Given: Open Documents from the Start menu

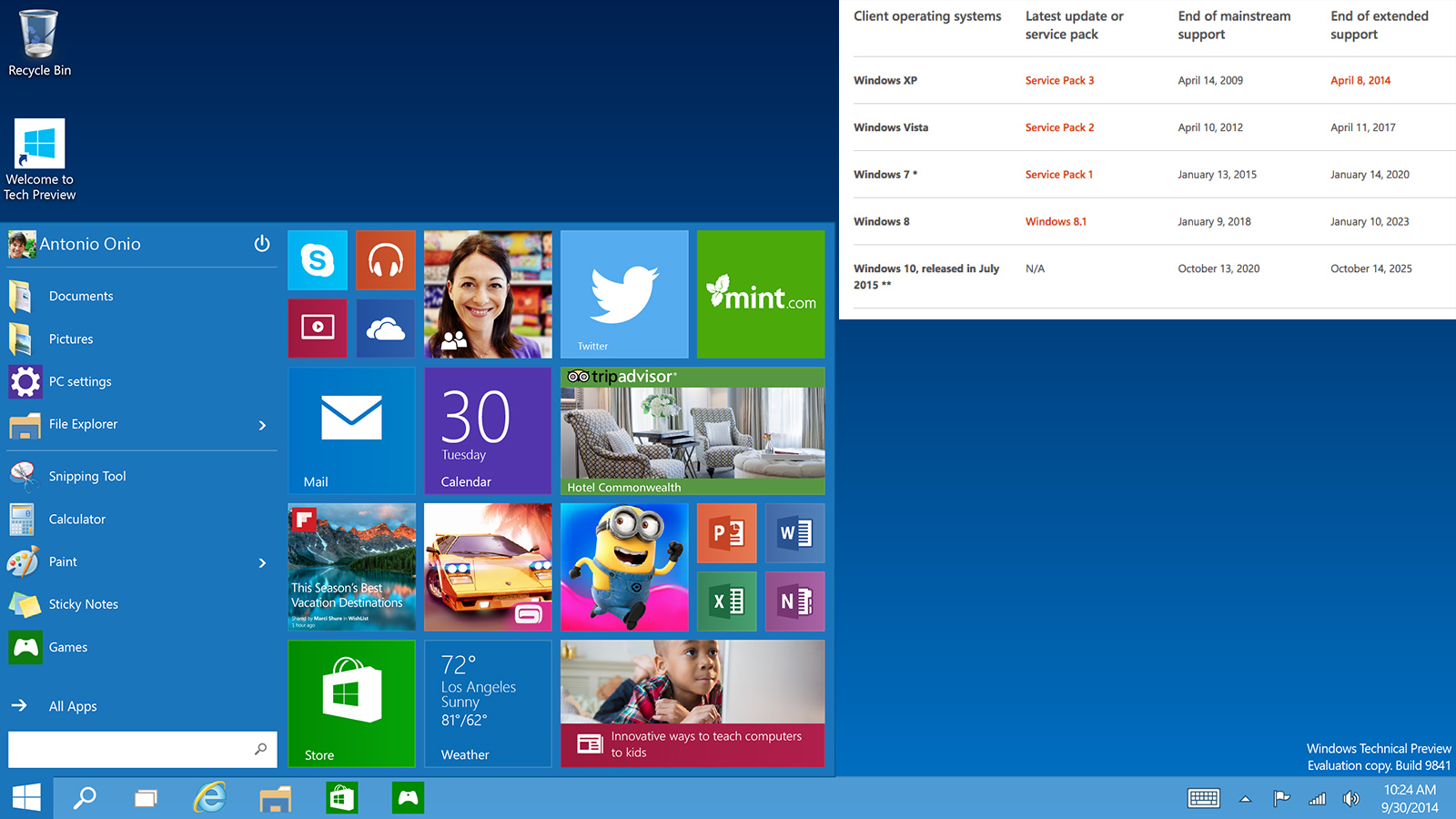Looking at the screenshot, I should 81,297.
